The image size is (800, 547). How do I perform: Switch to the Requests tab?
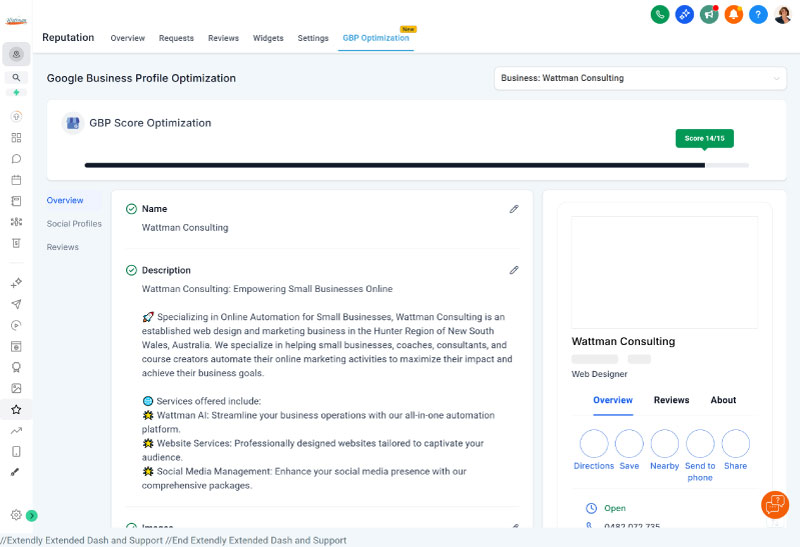(x=176, y=38)
